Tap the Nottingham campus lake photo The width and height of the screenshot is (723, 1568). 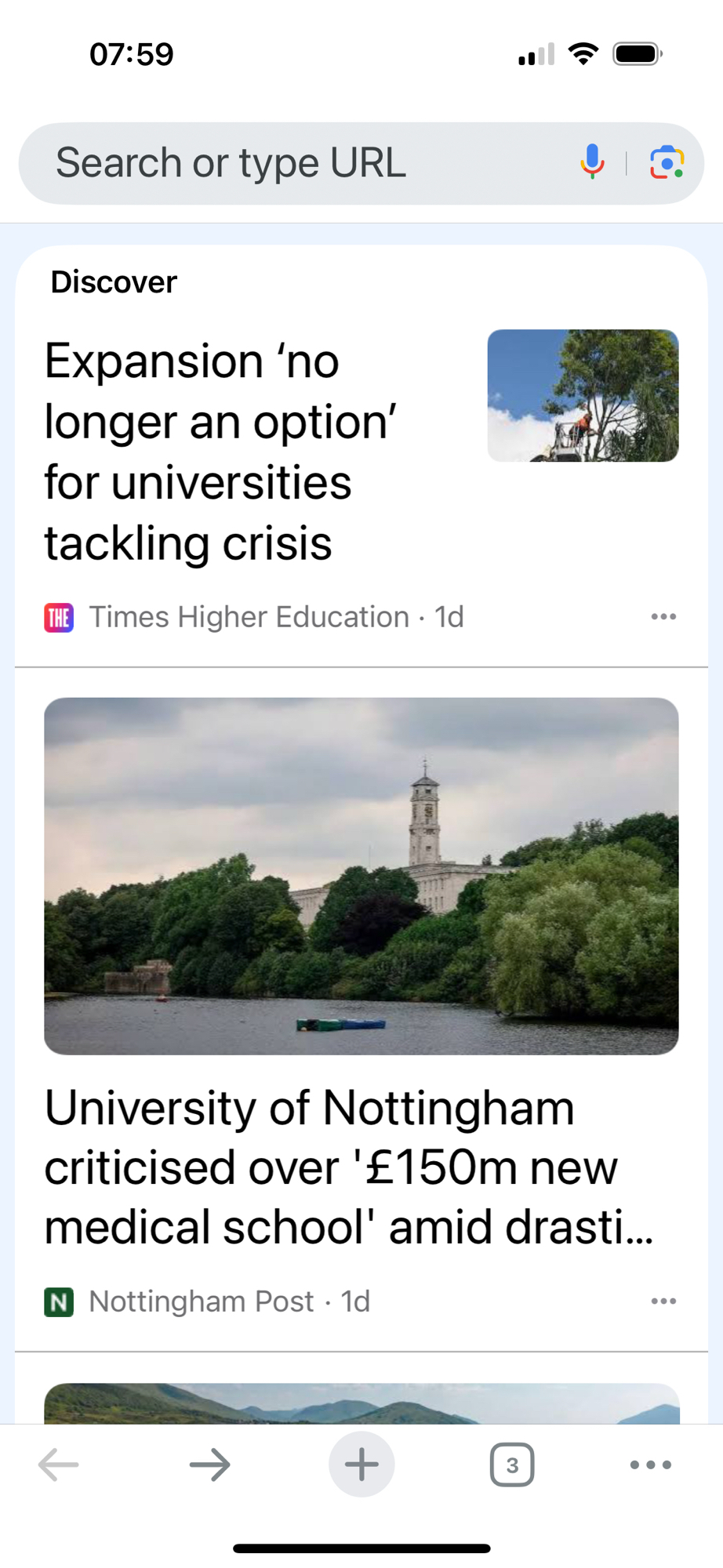point(361,876)
